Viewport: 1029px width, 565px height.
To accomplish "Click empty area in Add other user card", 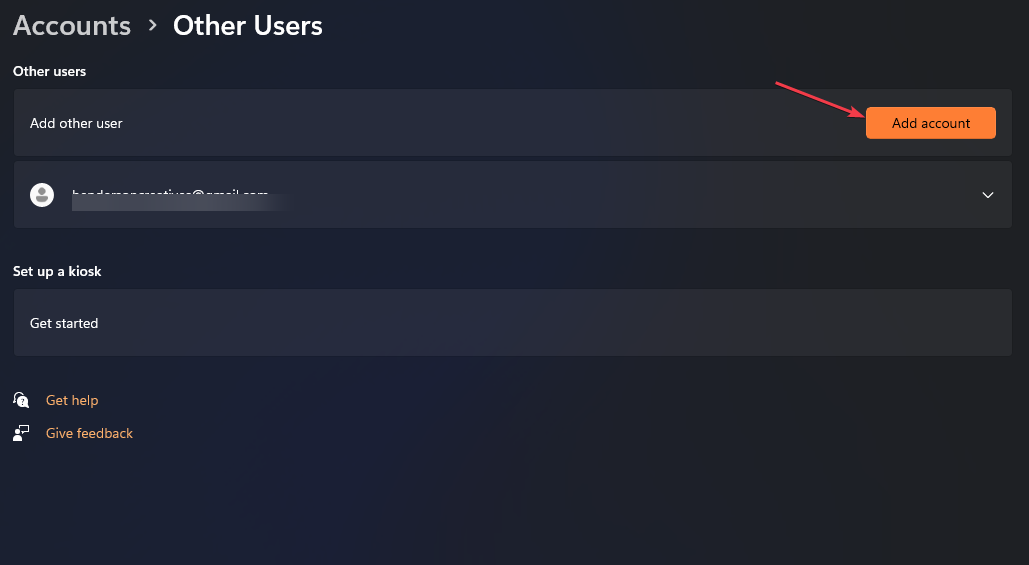I will pos(492,123).
